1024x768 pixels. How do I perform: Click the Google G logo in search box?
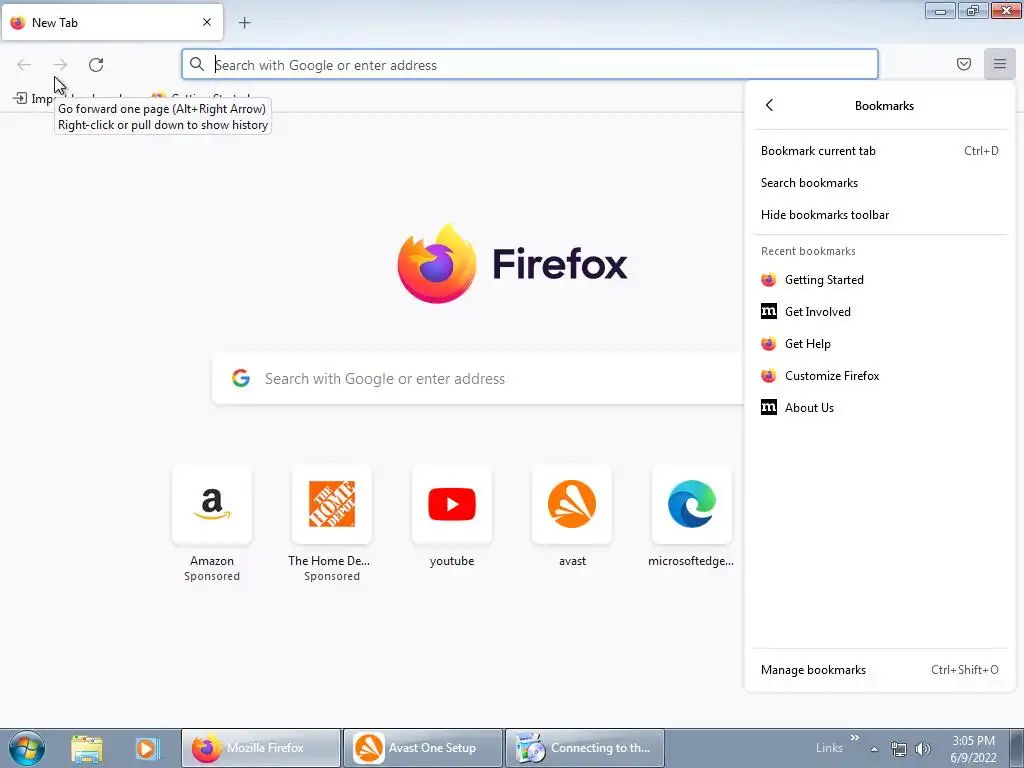tap(241, 378)
